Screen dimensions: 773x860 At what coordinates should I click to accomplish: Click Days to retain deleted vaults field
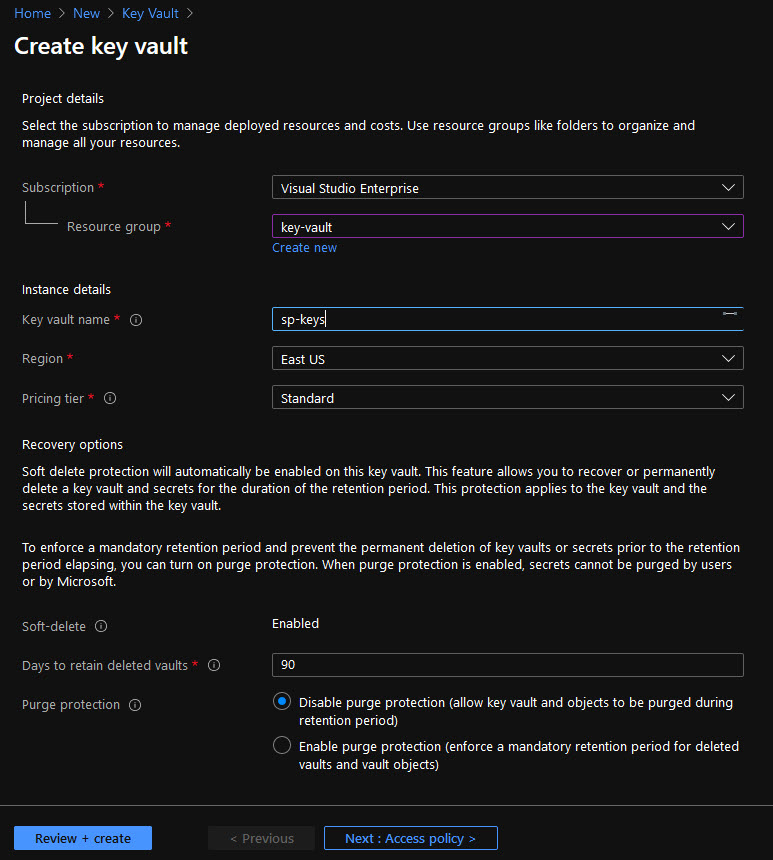pyautogui.click(x=507, y=665)
